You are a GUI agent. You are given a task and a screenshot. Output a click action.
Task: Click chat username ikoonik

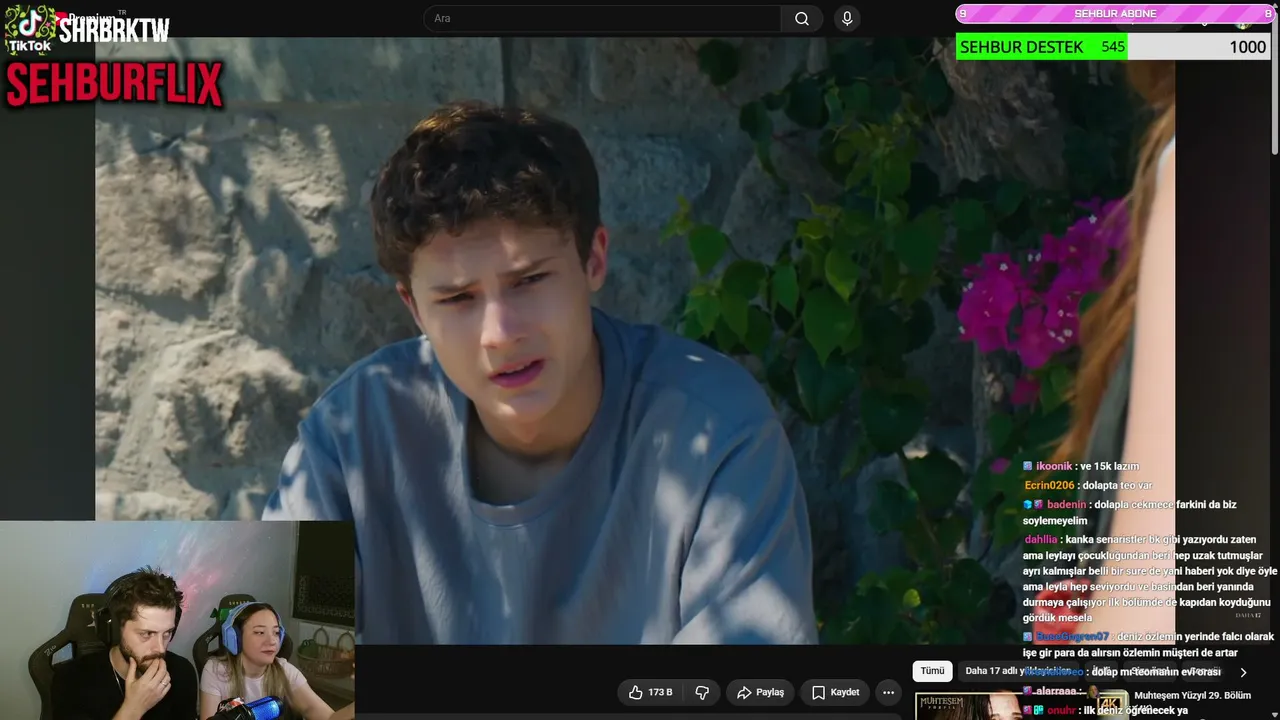[x=1053, y=466]
